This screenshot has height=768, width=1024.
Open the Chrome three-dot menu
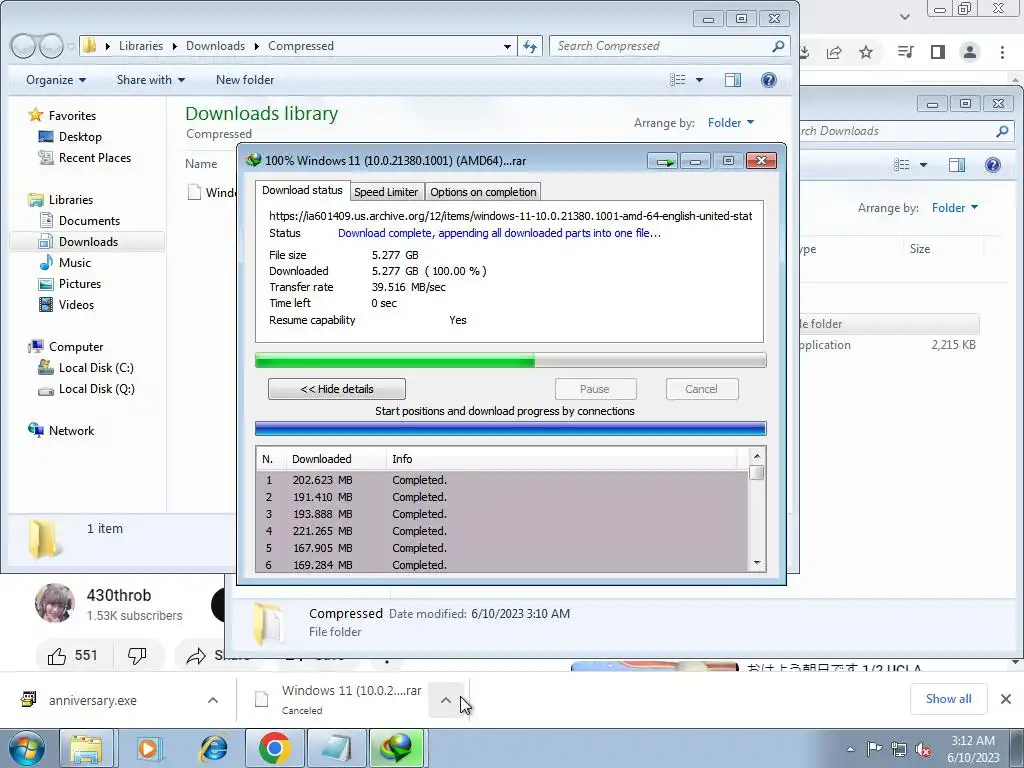[x=1002, y=52]
